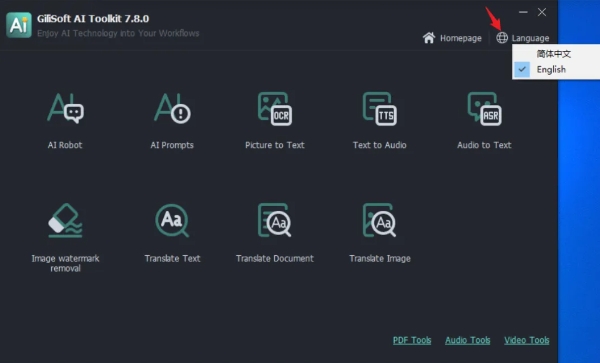Launch Picture to Text OCR tool
The image size is (600, 363).
point(275,120)
